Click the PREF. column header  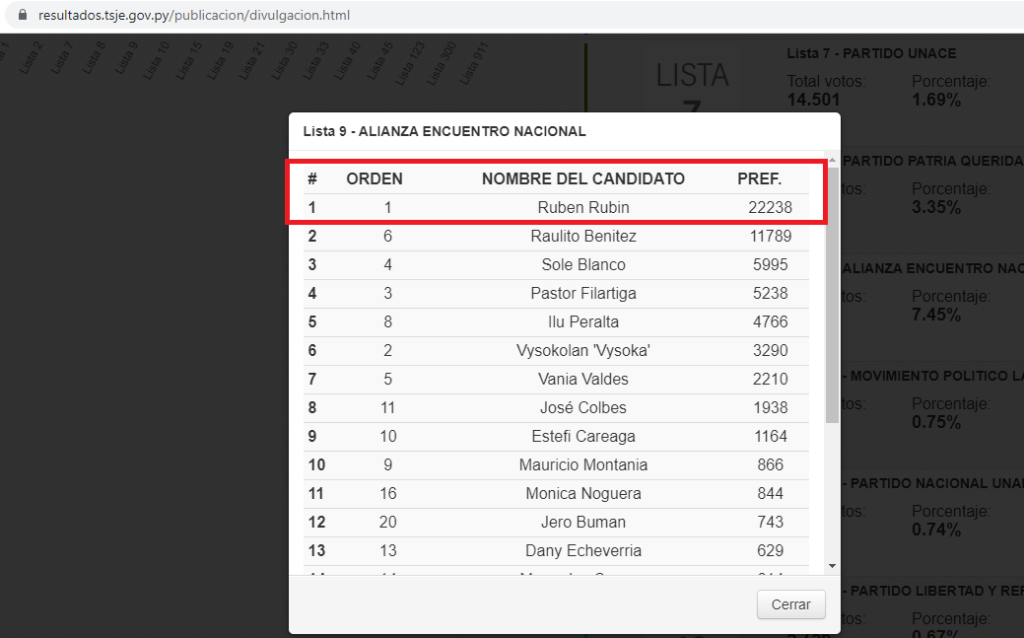coord(759,179)
